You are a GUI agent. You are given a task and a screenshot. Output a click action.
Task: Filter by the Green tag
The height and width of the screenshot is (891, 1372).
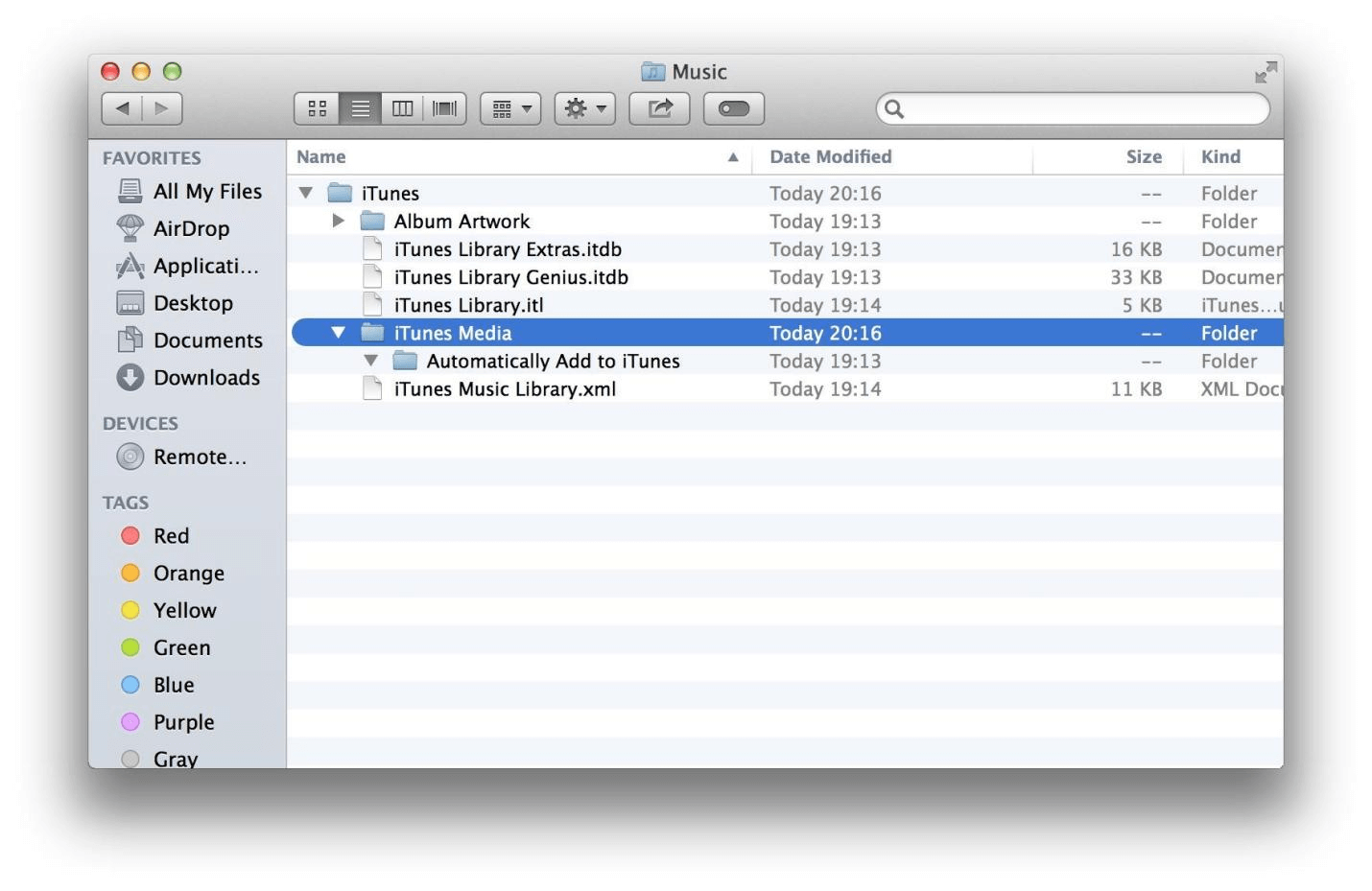point(165,647)
